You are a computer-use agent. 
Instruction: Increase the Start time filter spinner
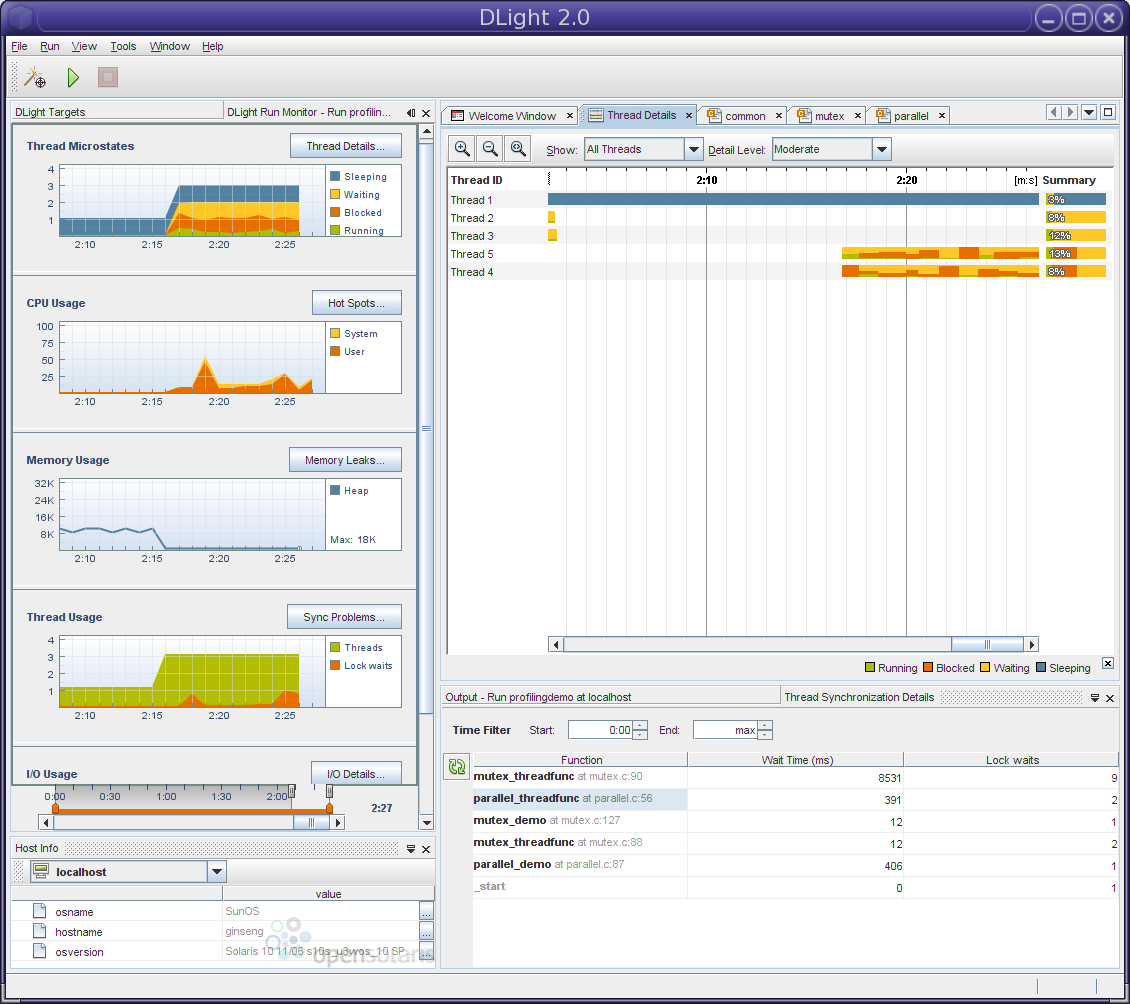[640, 725]
